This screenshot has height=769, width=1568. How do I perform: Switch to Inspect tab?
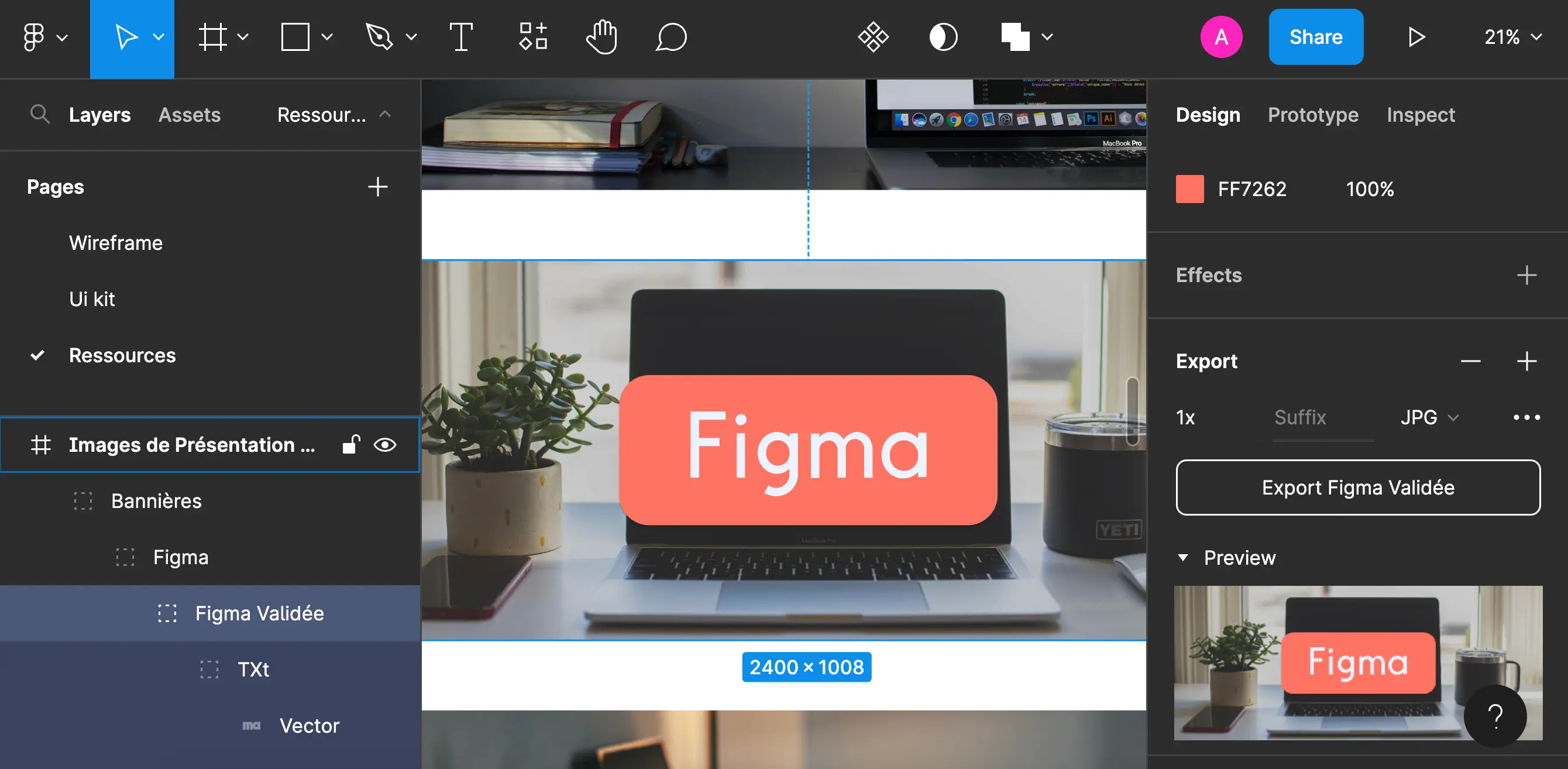tap(1421, 115)
